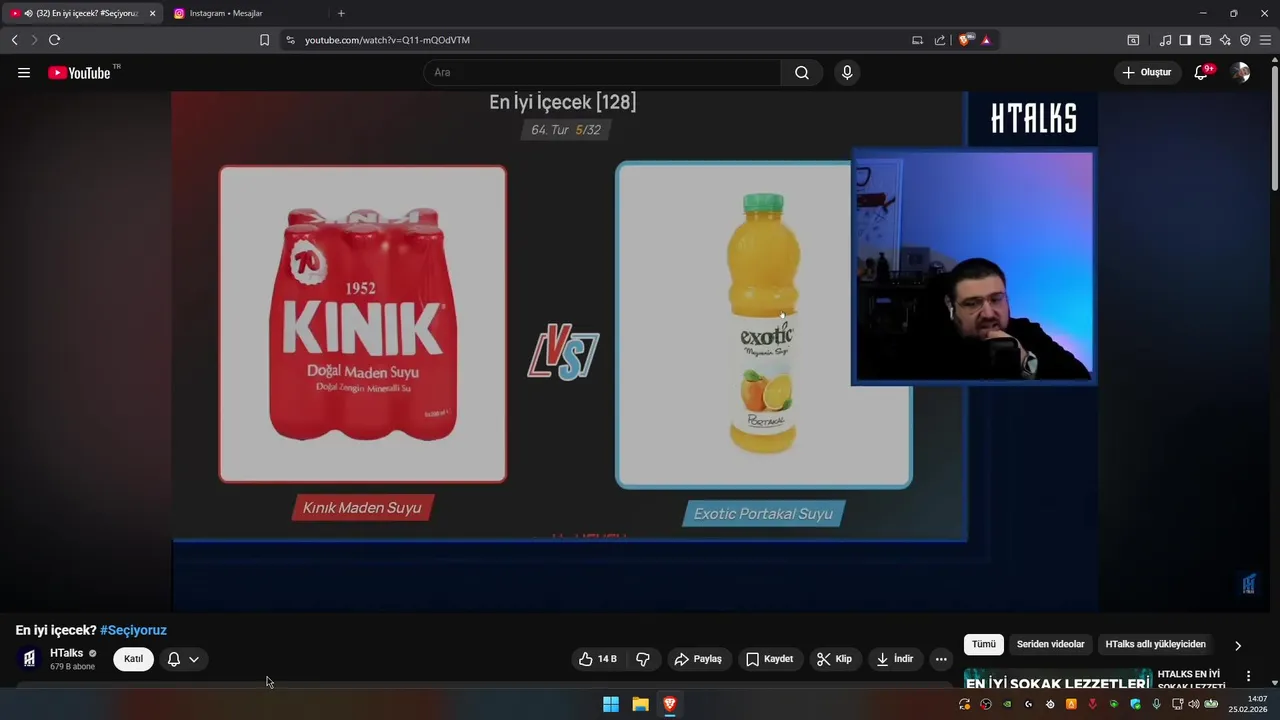Open the network tray icon
This screenshot has width=1280, height=720.
[1178, 704]
